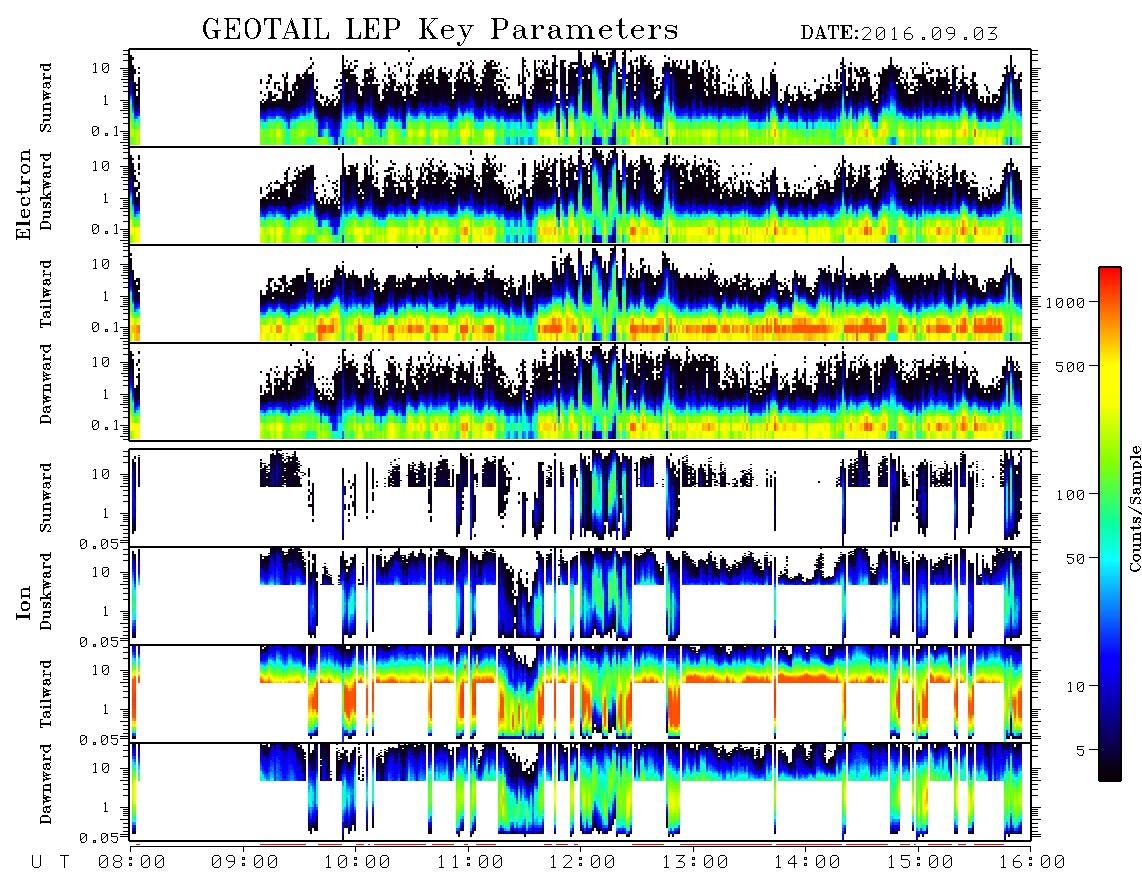1142x880 pixels.
Task: Click the '5' color scale tick label
Action: [x=1081, y=751]
